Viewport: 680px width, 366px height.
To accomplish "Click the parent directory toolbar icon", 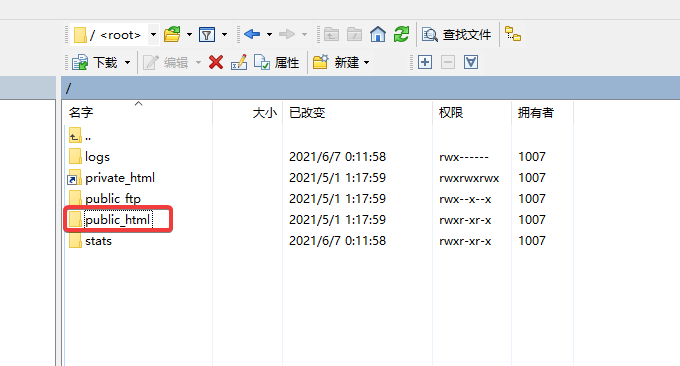I will 331,34.
